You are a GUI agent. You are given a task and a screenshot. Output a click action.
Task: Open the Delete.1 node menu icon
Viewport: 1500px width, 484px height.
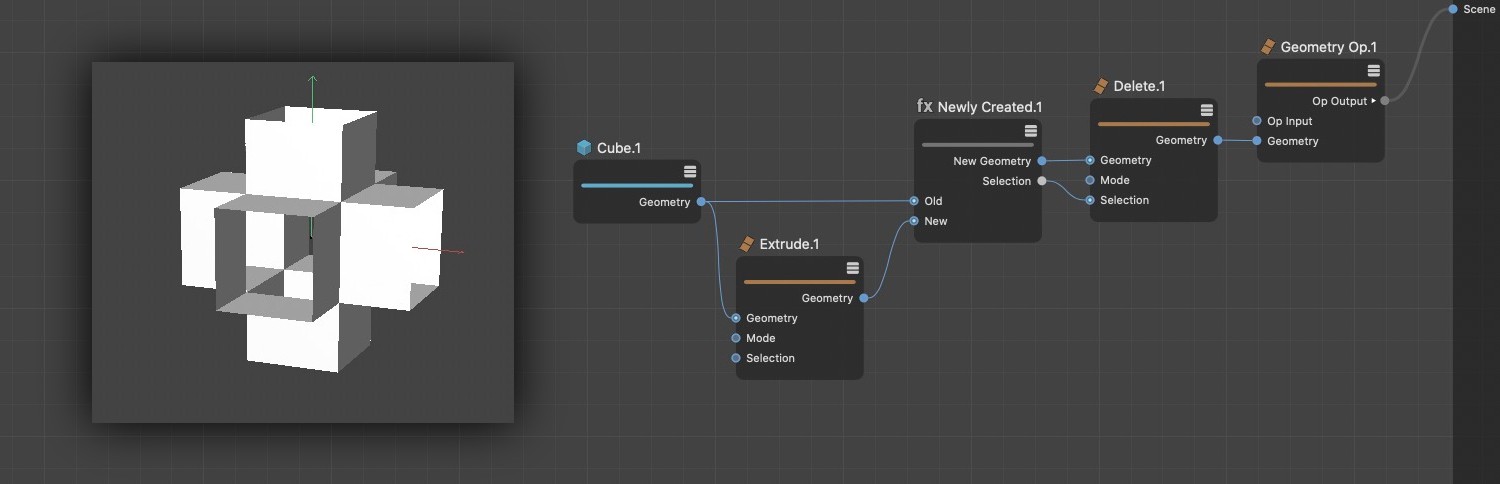tap(1207, 110)
